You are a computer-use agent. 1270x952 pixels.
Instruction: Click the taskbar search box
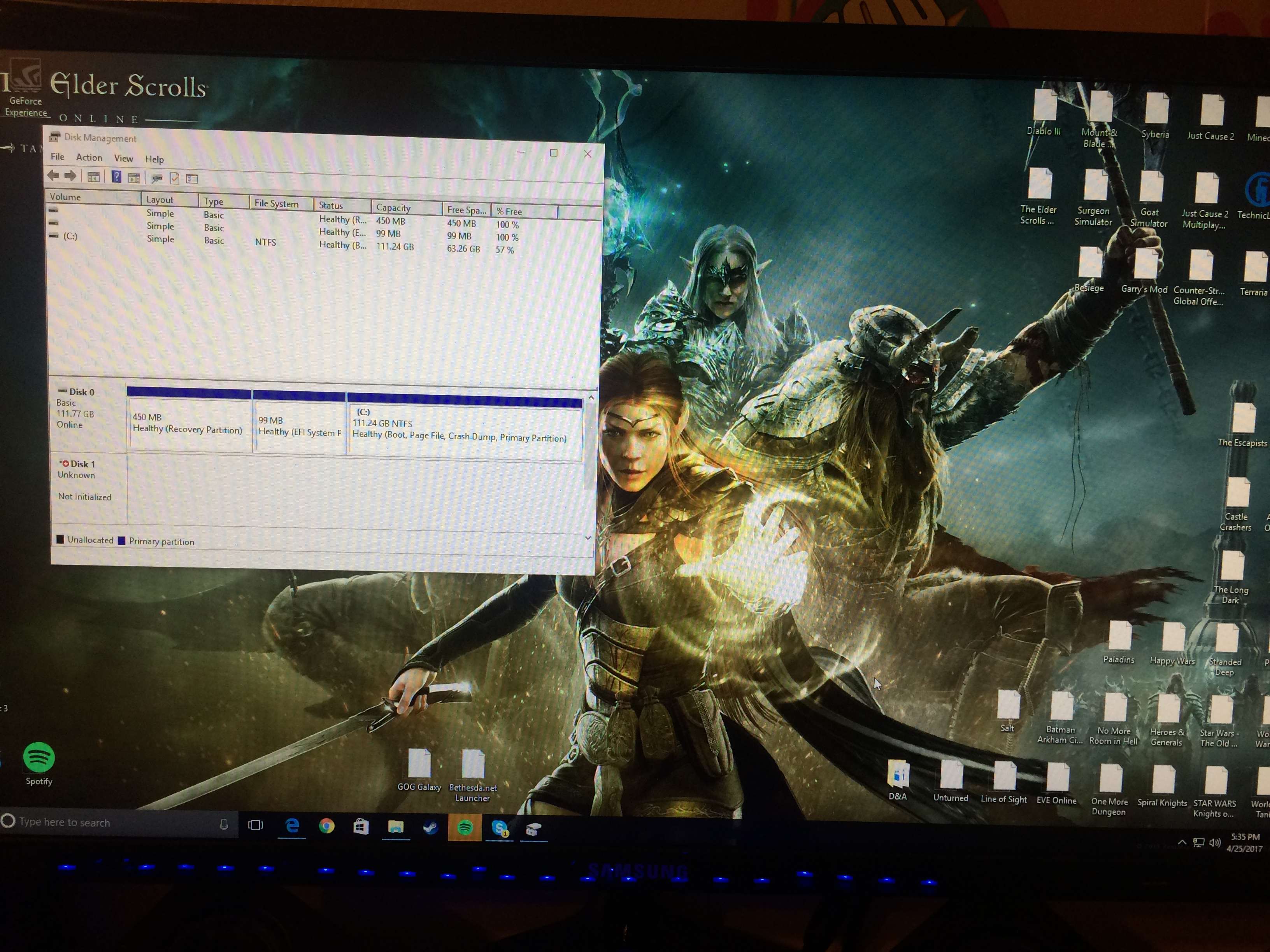click(119, 822)
